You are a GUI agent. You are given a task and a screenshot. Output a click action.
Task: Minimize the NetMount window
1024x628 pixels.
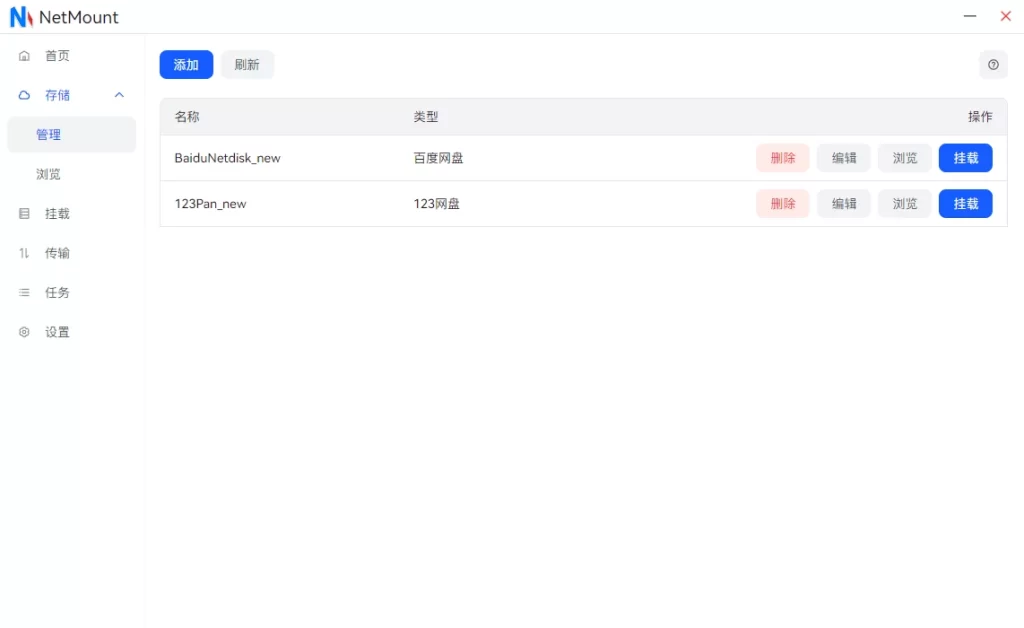click(970, 16)
